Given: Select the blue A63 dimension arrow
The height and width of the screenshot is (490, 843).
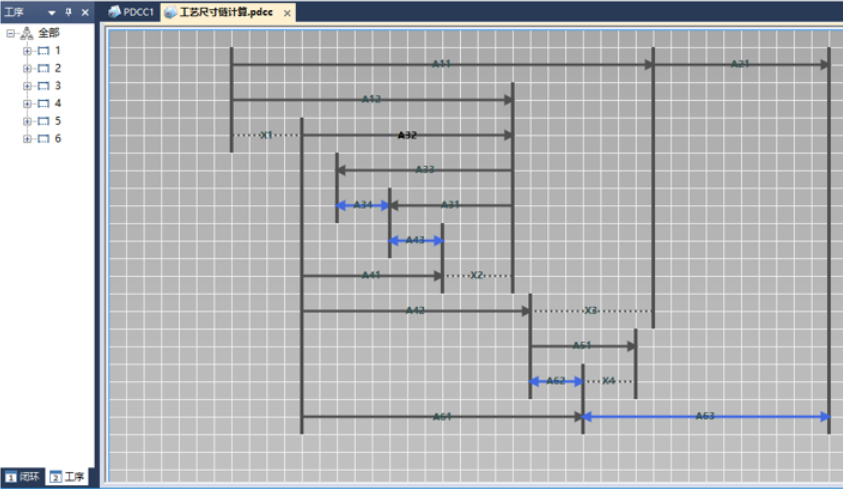Looking at the screenshot, I should 705,416.
